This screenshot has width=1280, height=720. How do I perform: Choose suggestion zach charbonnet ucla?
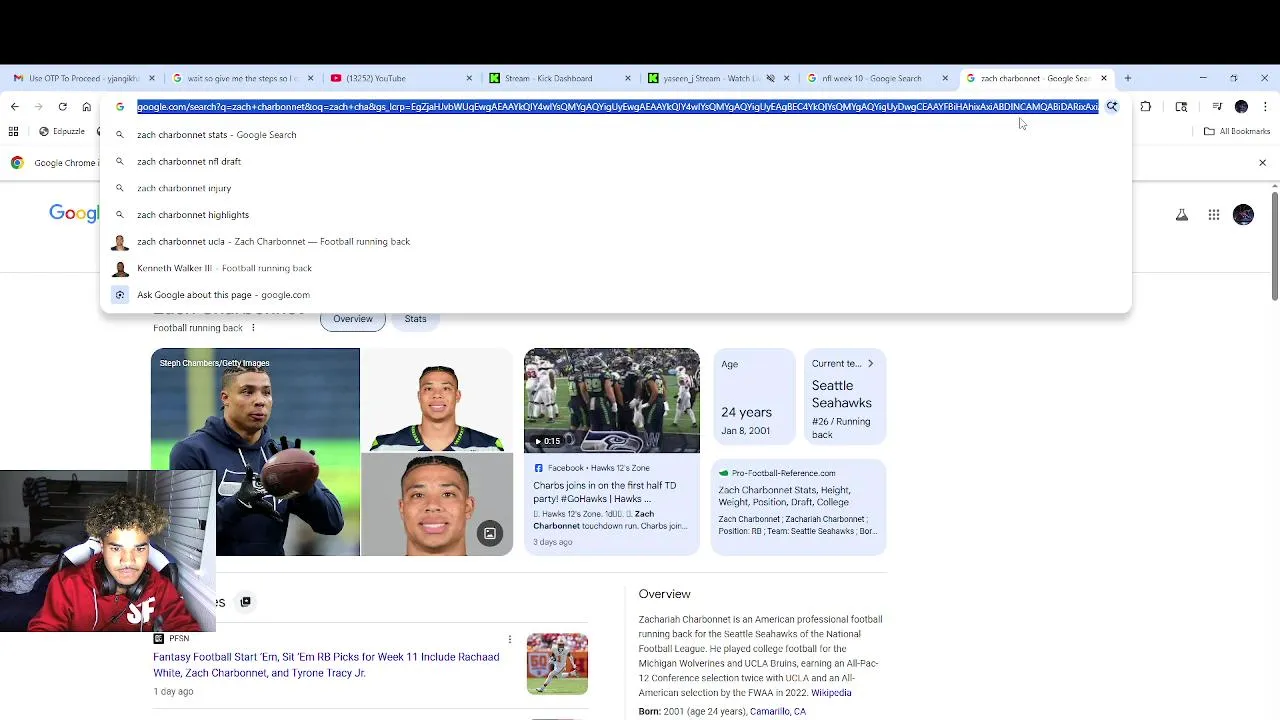pyautogui.click(x=616, y=241)
